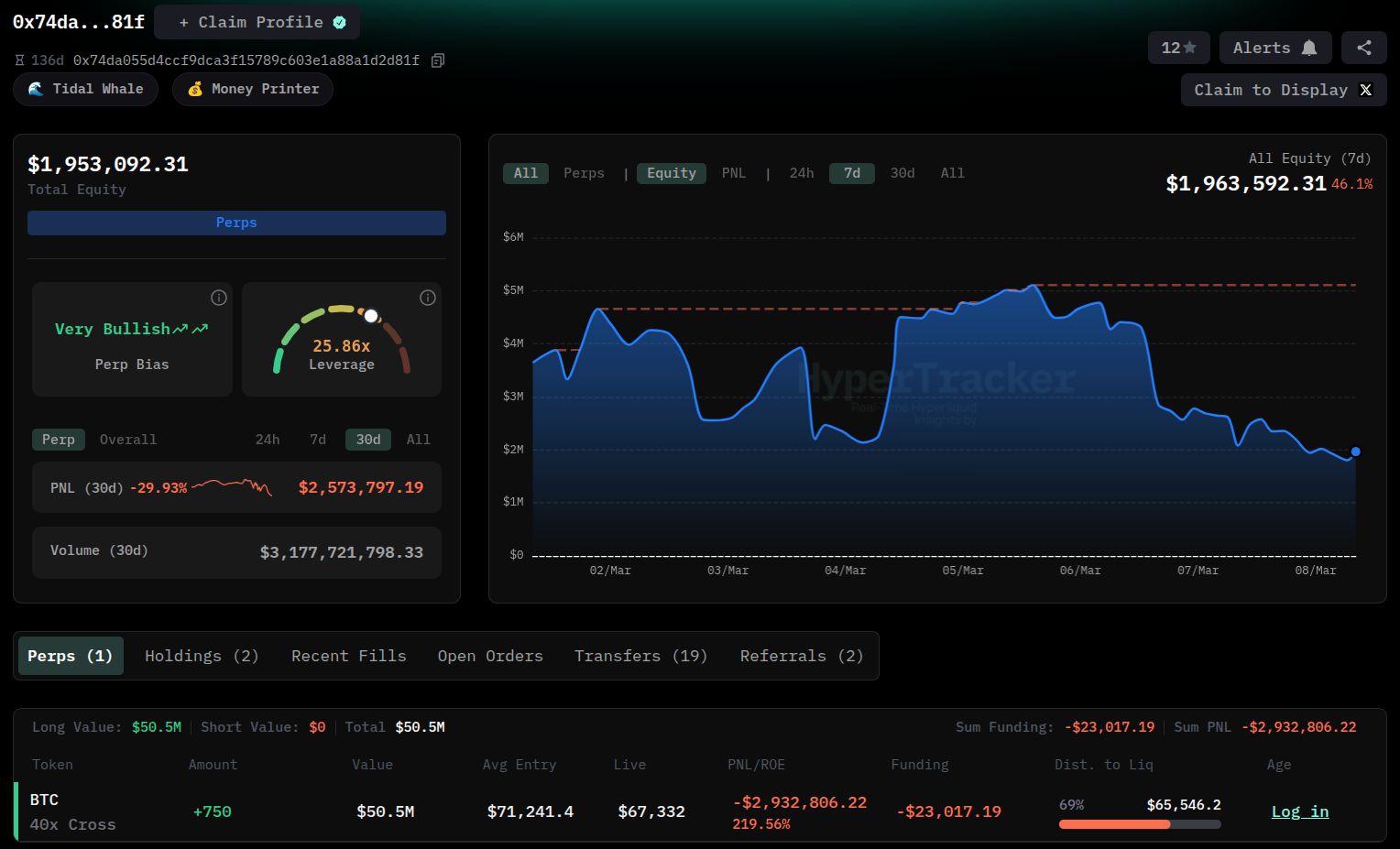Select the Tidal Whale badge
This screenshot has height=849, width=1400.
[85, 89]
